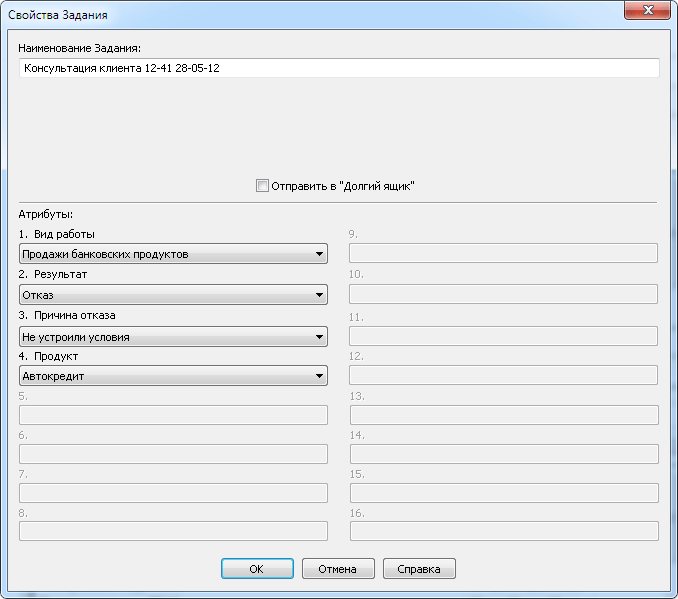Click attribute field number 5
Screen dimensions: 678x599
(x=173, y=415)
